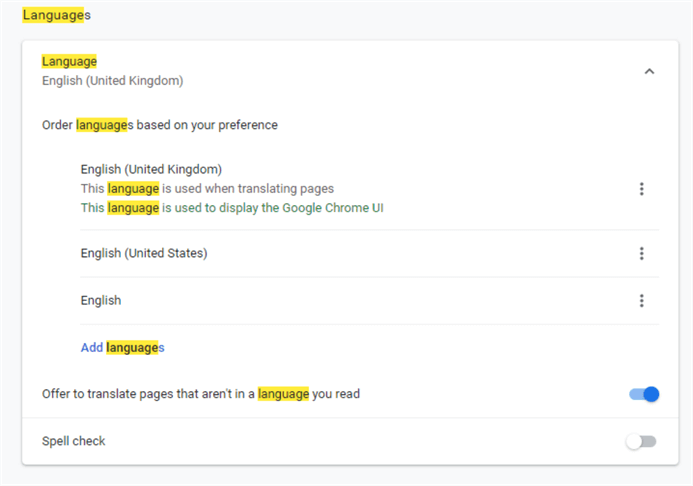Click 'Order languages based on your preference' text

pyautogui.click(x=160, y=126)
